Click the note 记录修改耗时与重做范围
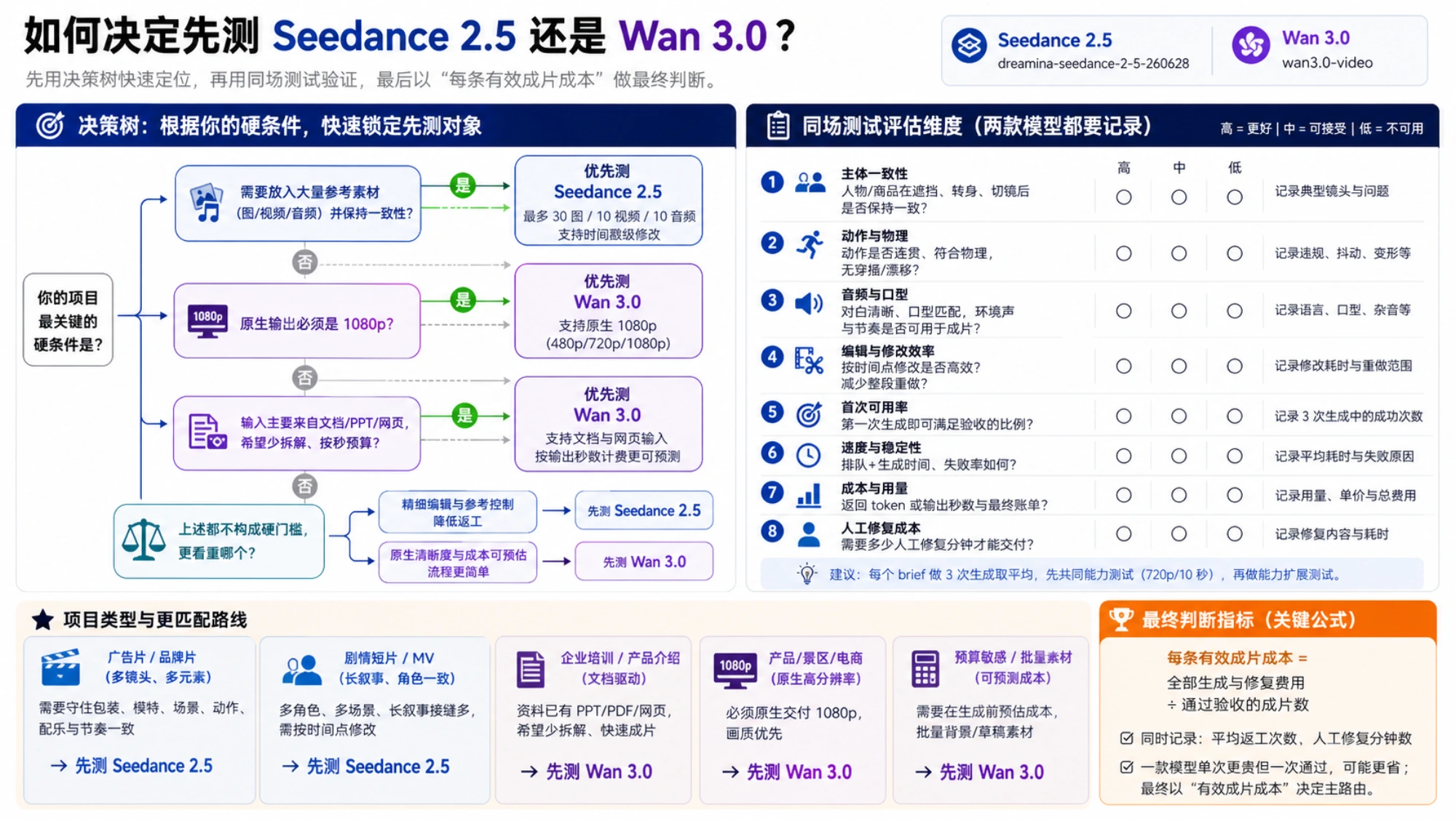Screen dimensions: 1456x819 pyautogui.click(x=1343, y=365)
